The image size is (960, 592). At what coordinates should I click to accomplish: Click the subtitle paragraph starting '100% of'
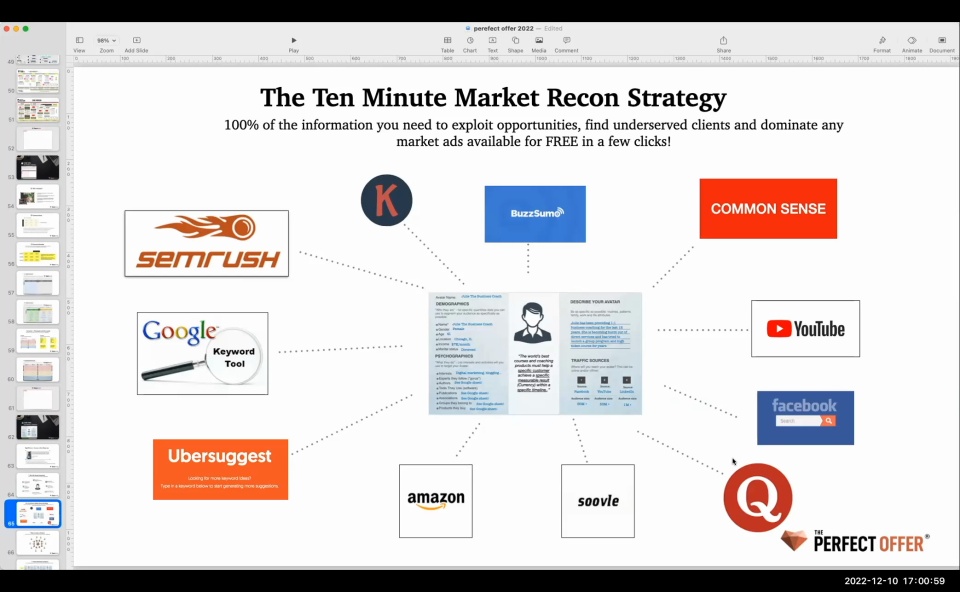coord(533,133)
